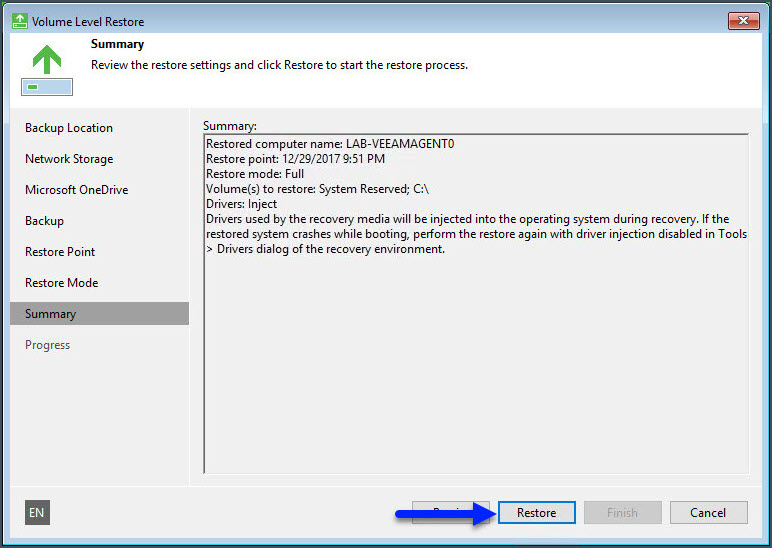Cancel the restore wizard
Viewport: 772px width, 548px height.
(708, 513)
